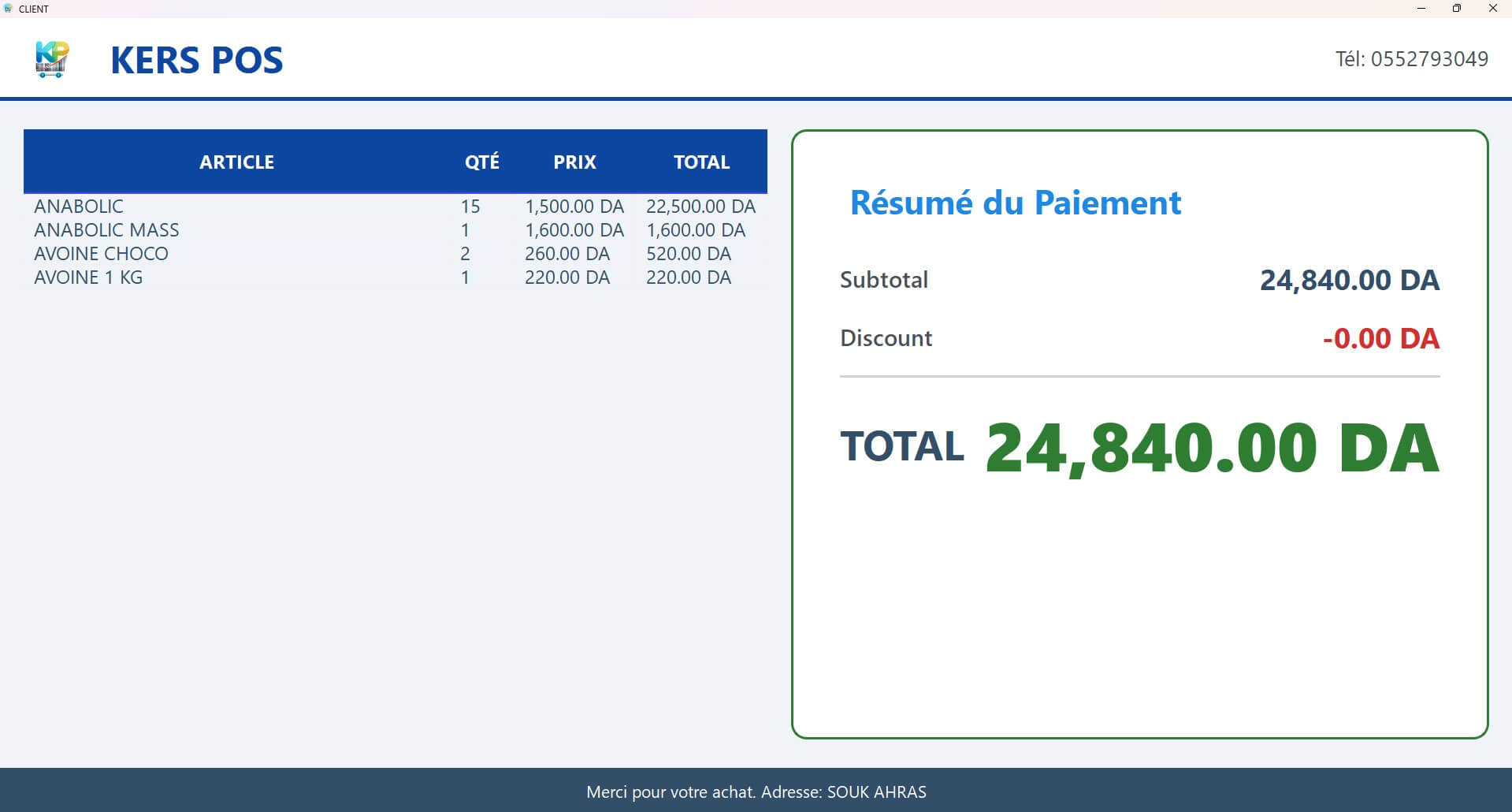Click the small CLIENT title bar icon
This screenshot has height=812, width=1512.
(8, 9)
